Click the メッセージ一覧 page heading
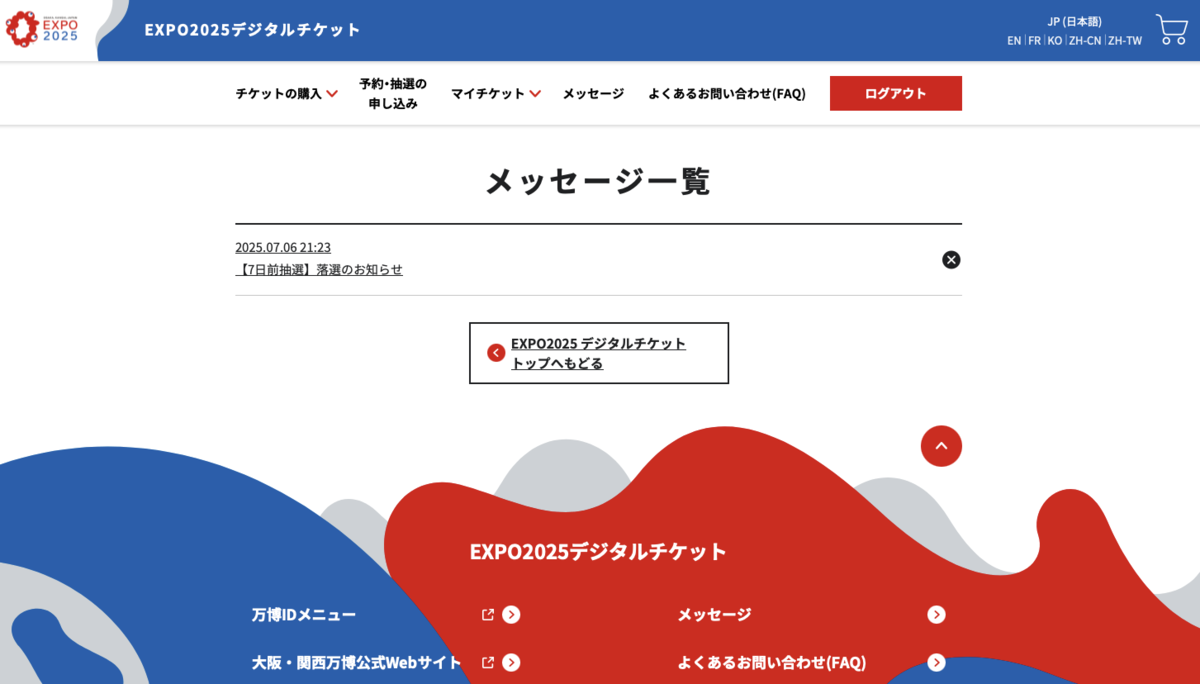1200x684 pixels. point(598,181)
